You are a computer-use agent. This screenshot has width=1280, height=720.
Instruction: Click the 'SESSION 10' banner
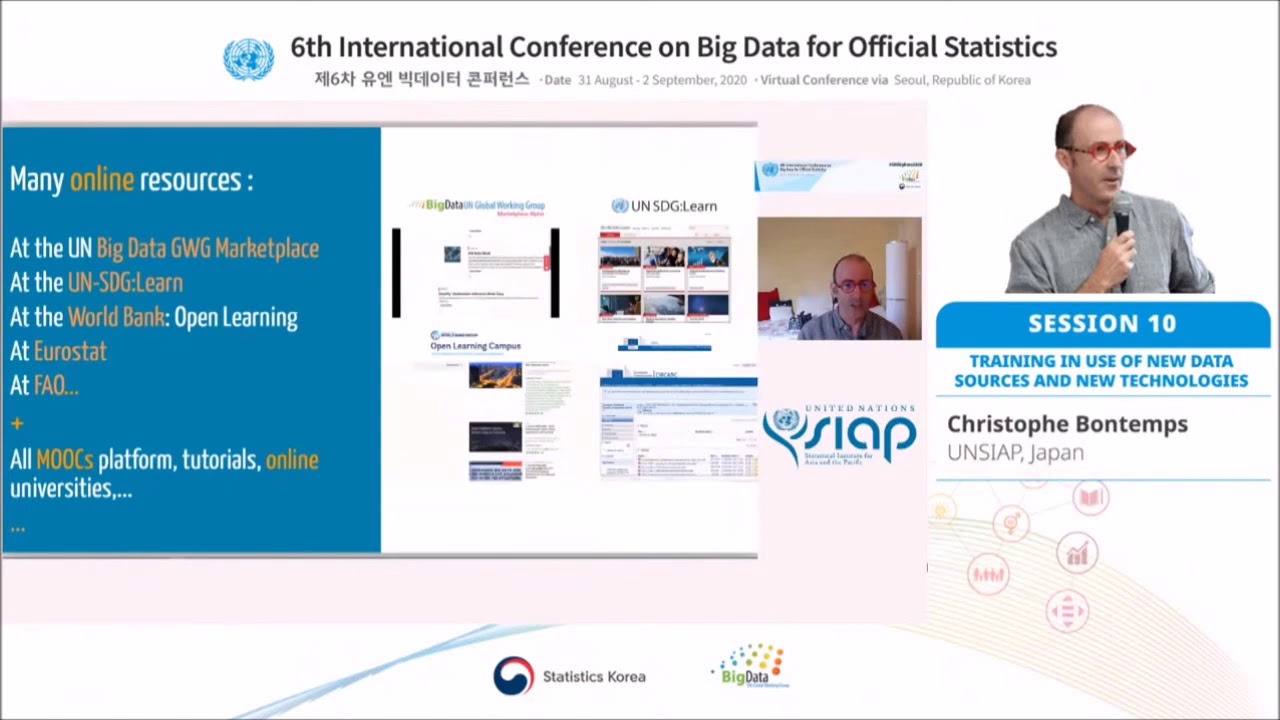coord(1102,324)
